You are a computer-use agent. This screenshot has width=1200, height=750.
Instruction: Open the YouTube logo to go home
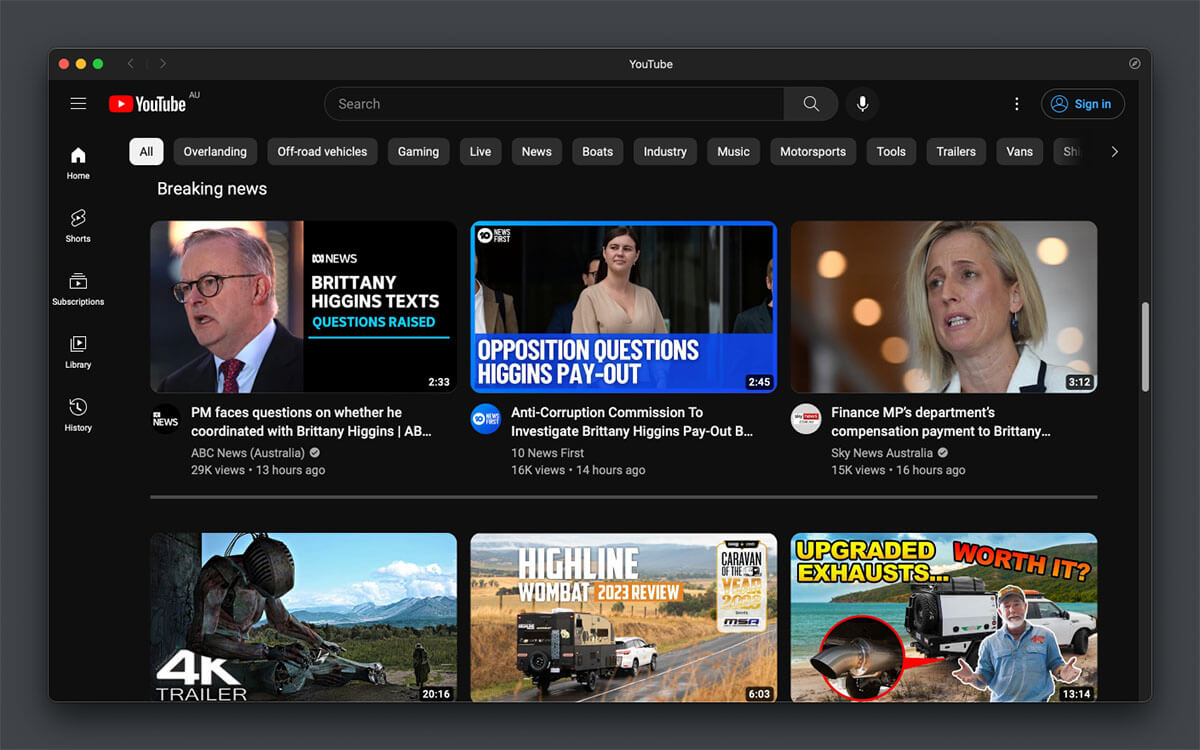[x=148, y=103]
